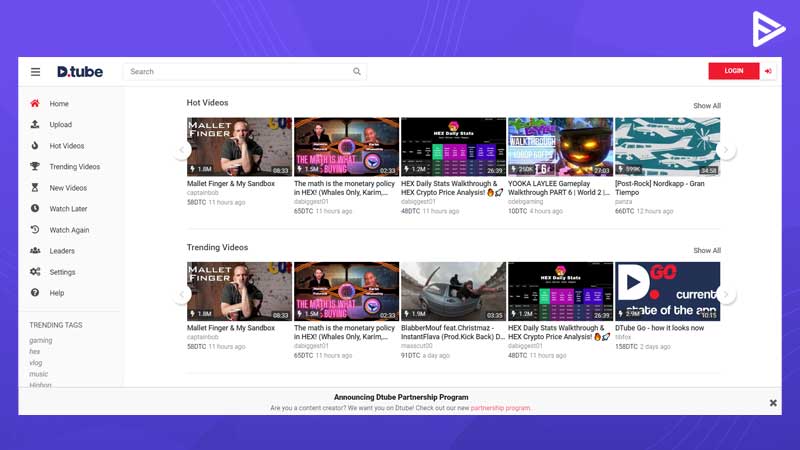800x450 pixels.
Task: Click the 'Hot Videos' section heading
Action: click(207, 103)
